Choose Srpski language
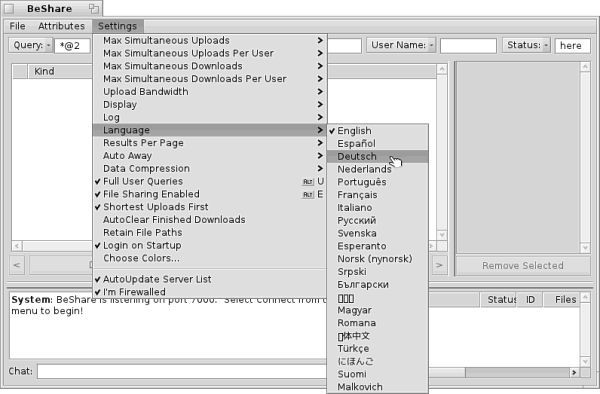Screen dimensions: 600x394 coord(377,272)
